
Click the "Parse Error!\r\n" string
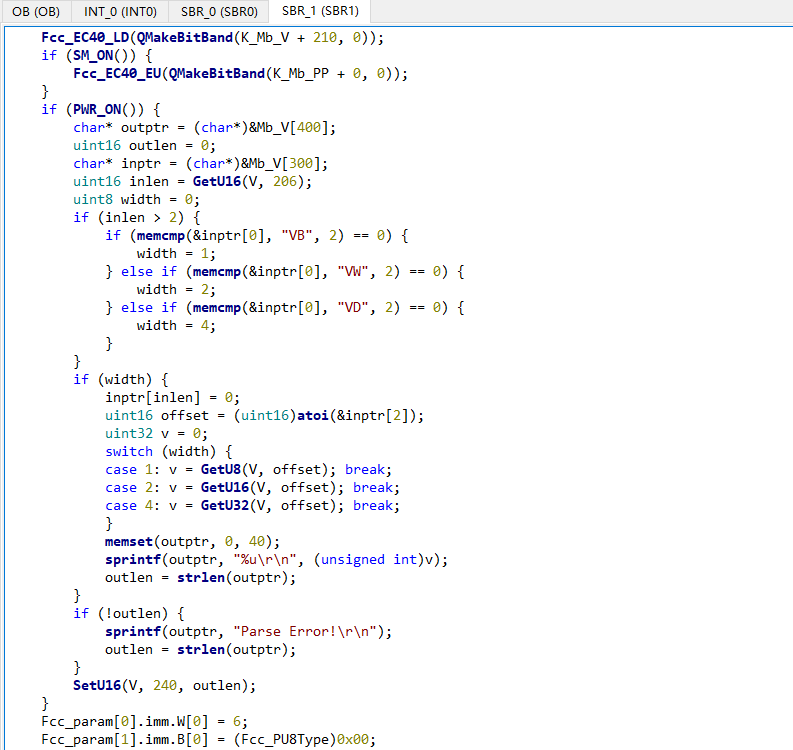pyautogui.click(x=305, y=631)
